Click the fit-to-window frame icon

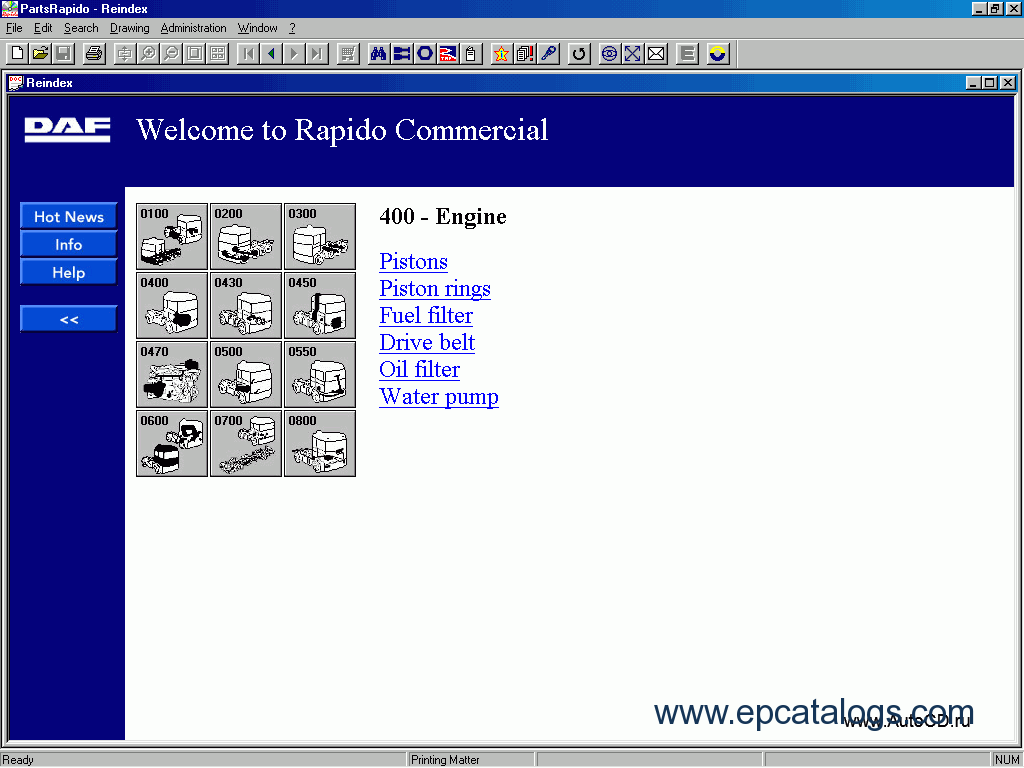point(195,54)
